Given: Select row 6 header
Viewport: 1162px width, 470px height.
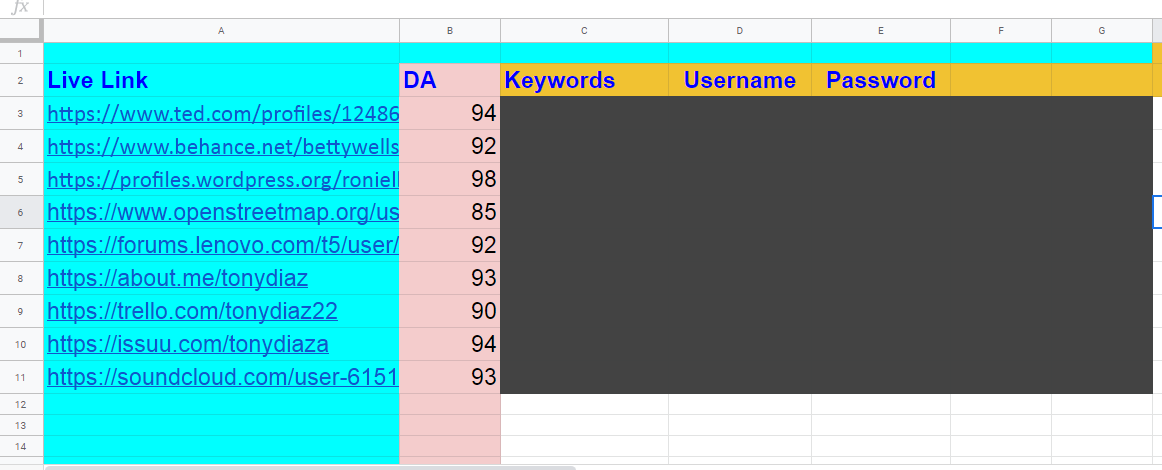Looking at the screenshot, I should 21,213.
